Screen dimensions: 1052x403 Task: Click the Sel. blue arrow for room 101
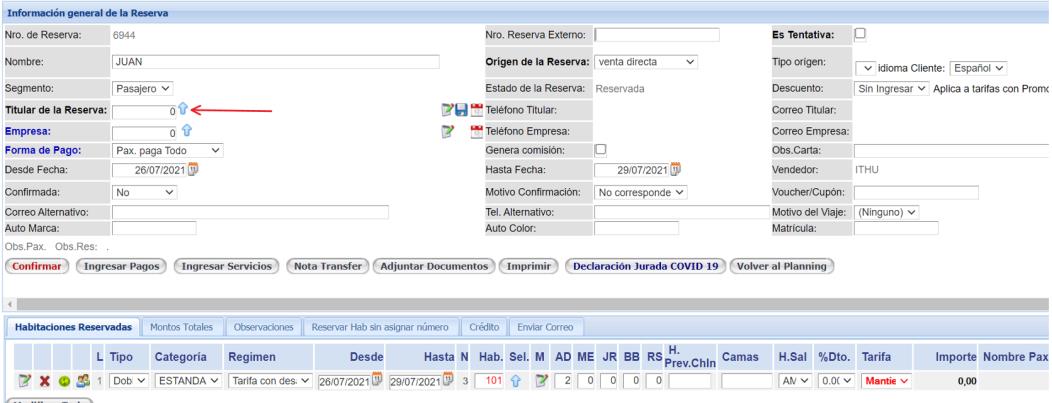tap(516, 381)
